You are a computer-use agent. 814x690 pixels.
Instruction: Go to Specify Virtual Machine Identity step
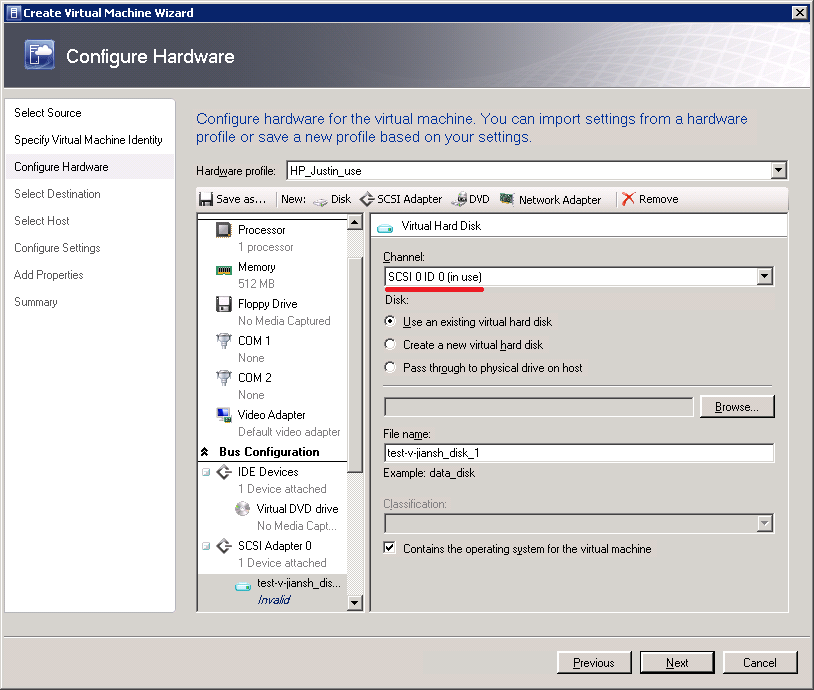88,140
